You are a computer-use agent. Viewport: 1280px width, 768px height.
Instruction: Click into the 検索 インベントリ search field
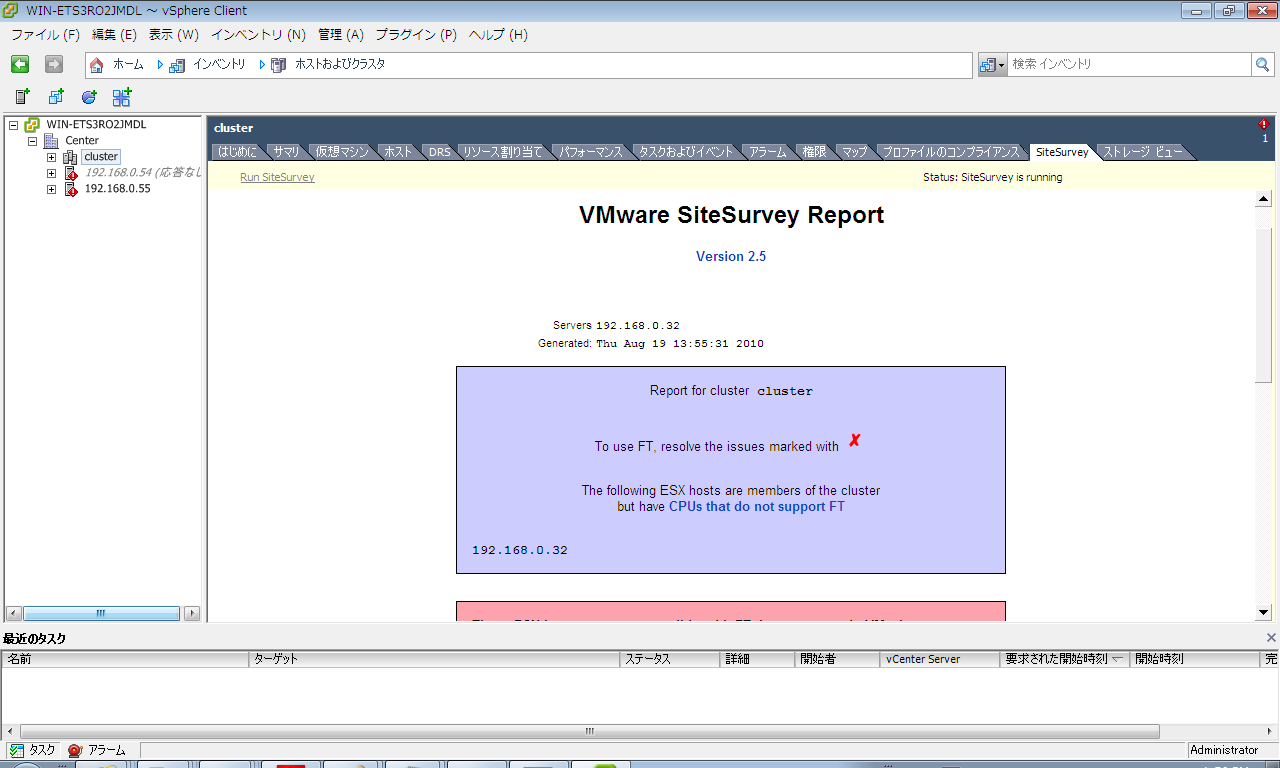point(1129,64)
